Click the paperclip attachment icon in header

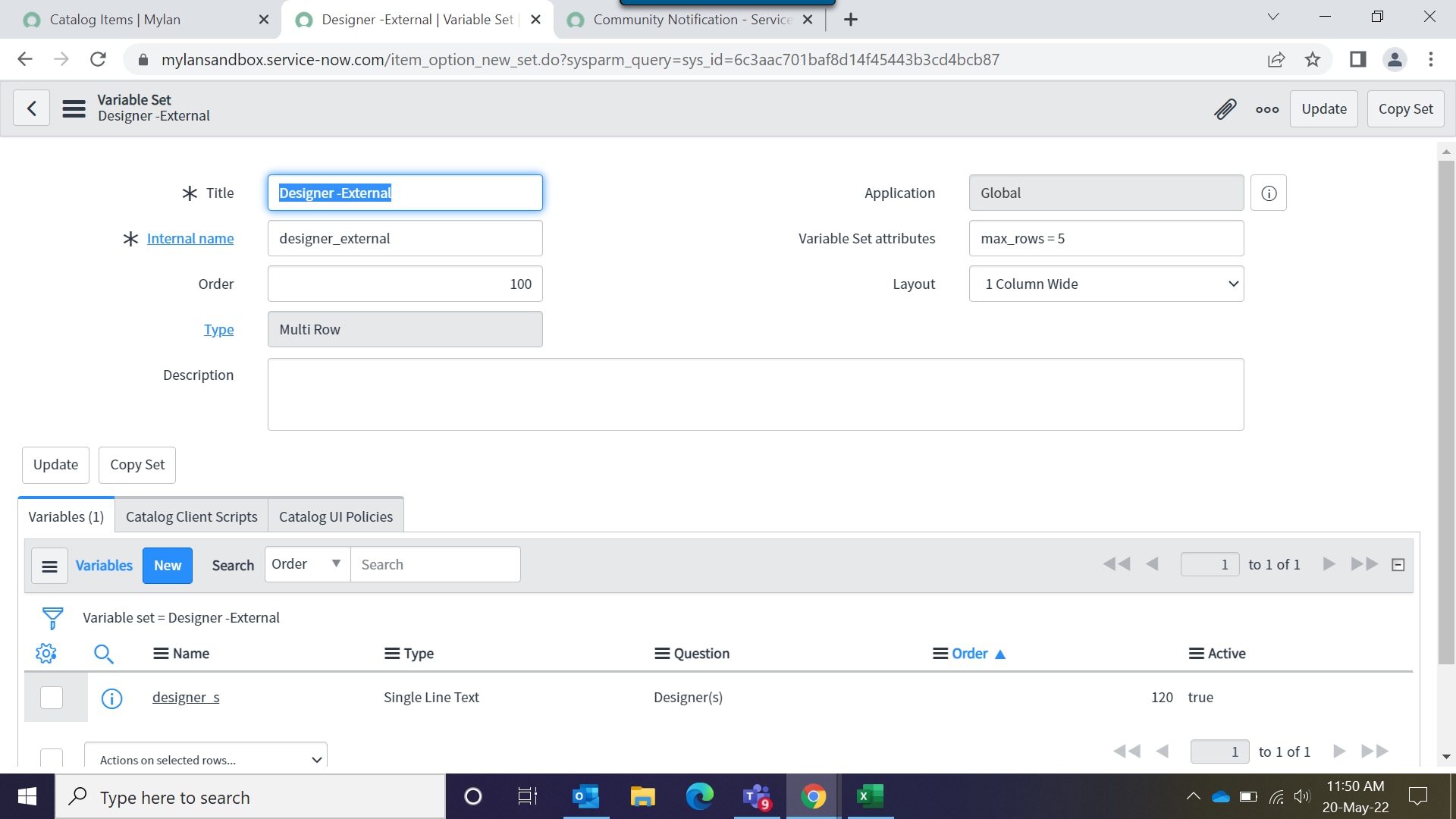1225,109
